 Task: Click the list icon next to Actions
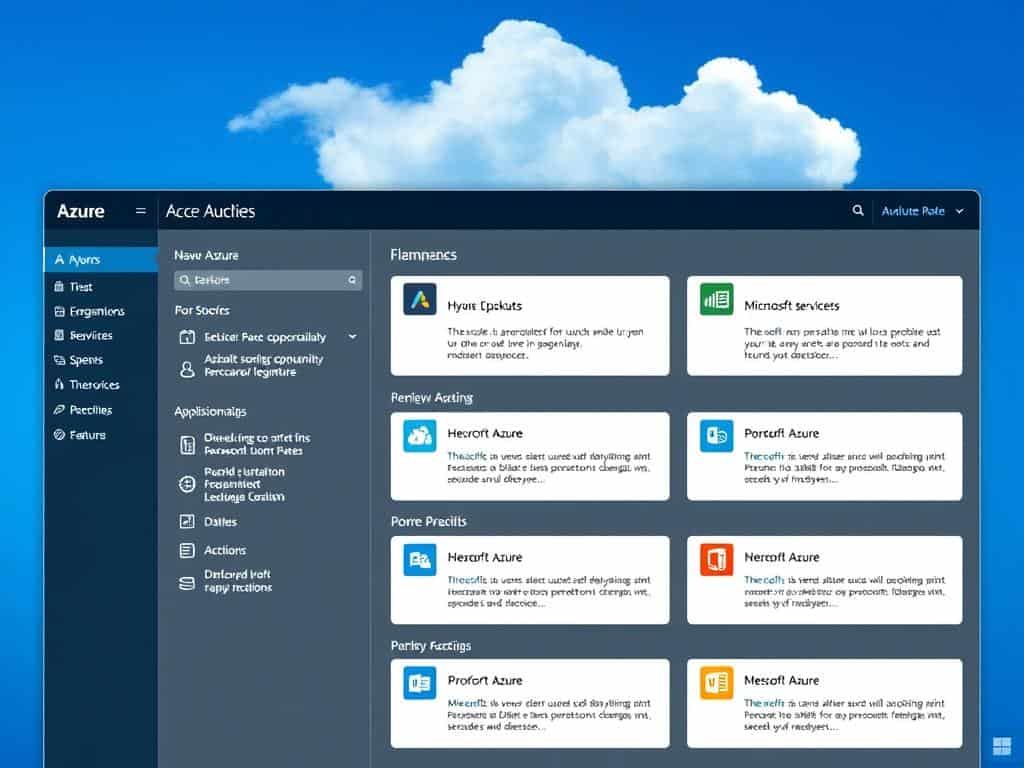tap(187, 551)
